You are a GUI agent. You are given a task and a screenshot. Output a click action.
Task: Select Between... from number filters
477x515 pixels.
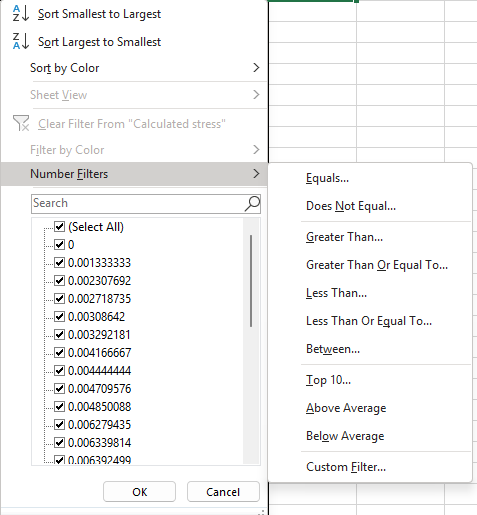click(333, 349)
